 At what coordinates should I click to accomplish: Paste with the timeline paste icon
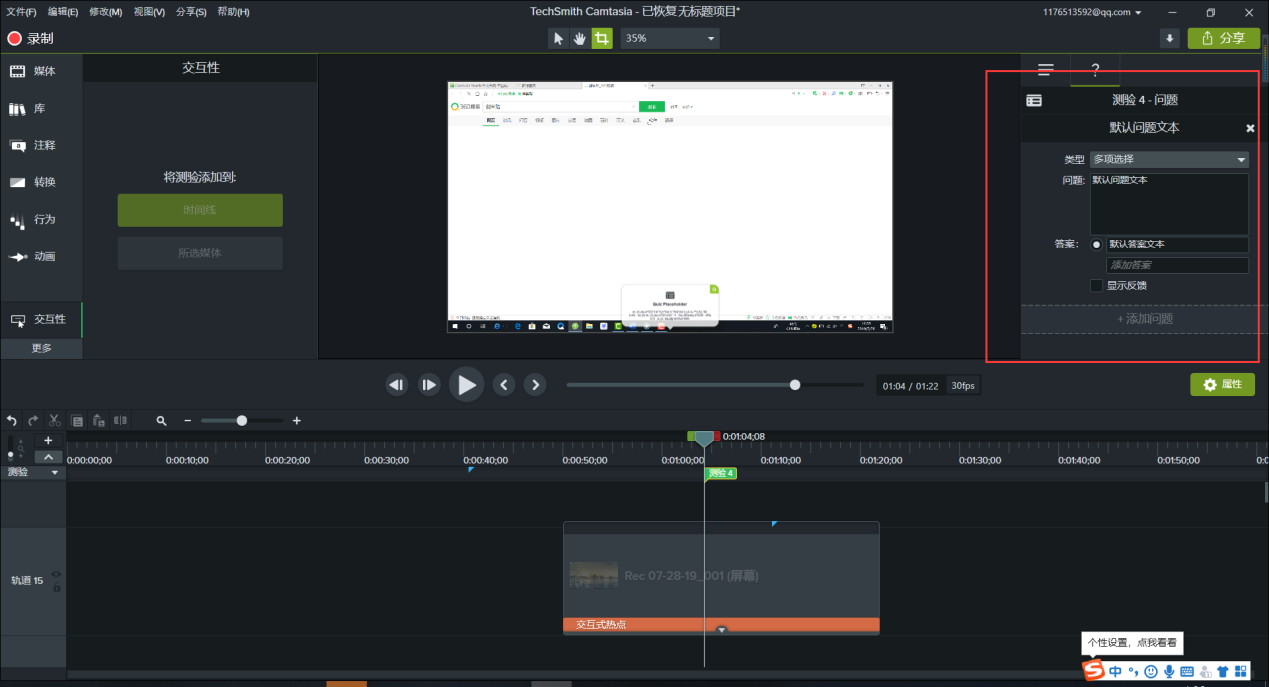coord(98,421)
